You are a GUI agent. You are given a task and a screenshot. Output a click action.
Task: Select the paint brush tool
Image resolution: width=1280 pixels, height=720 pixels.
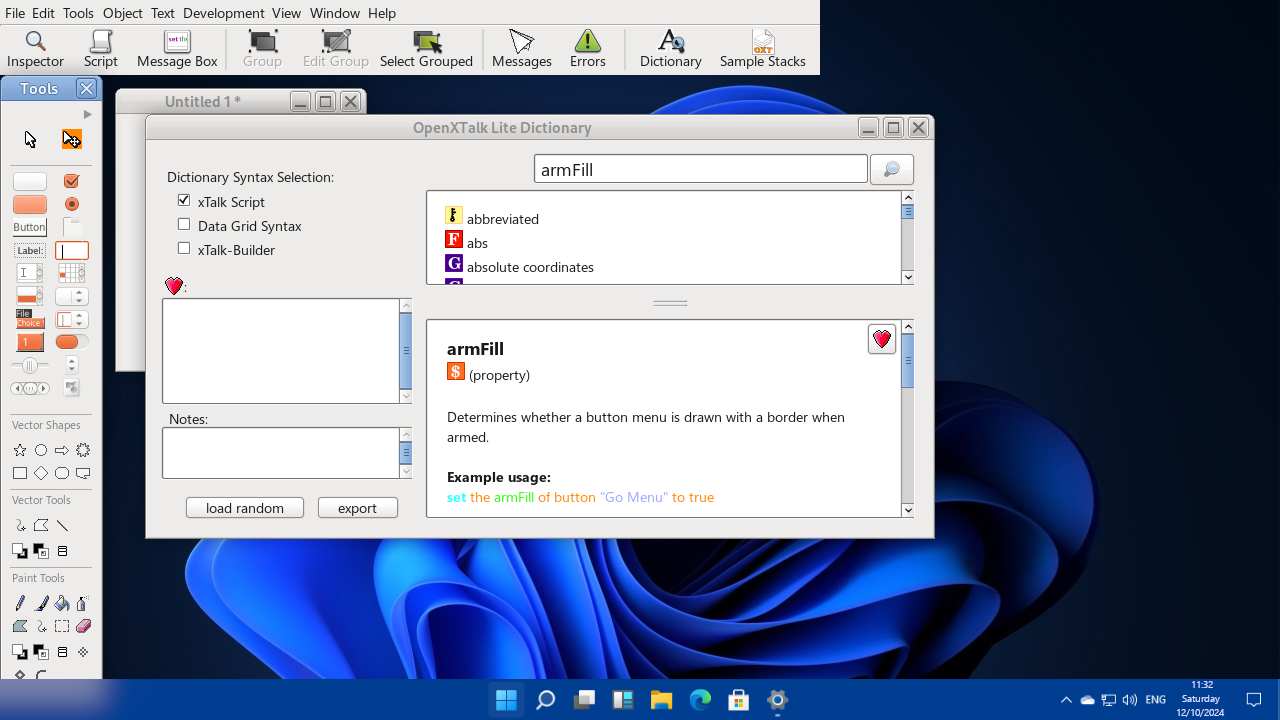point(41,603)
